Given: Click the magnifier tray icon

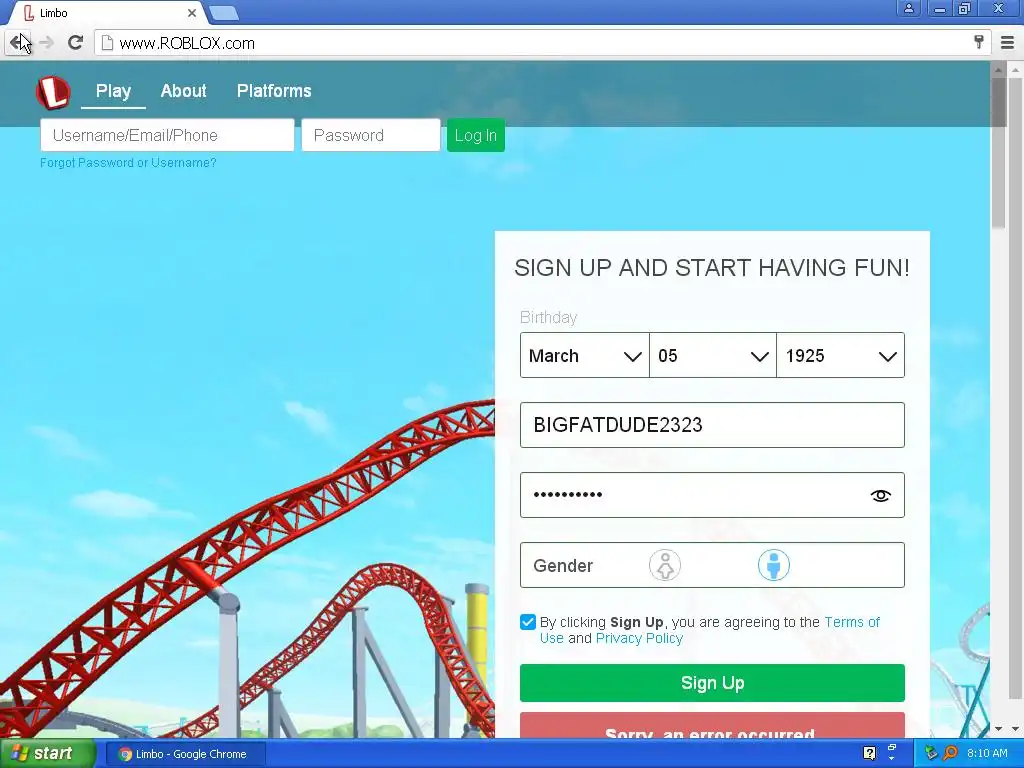Looking at the screenshot, I should [950, 753].
